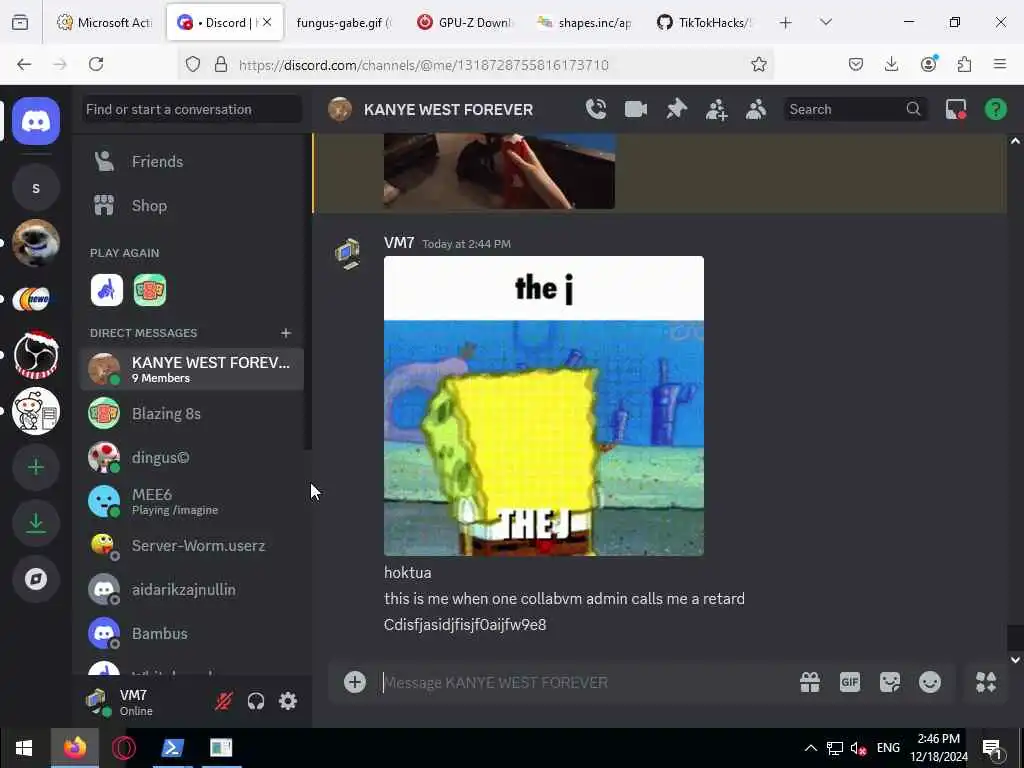This screenshot has width=1024, height=768.
Task: Open a new browser tab
Action: 786,23
